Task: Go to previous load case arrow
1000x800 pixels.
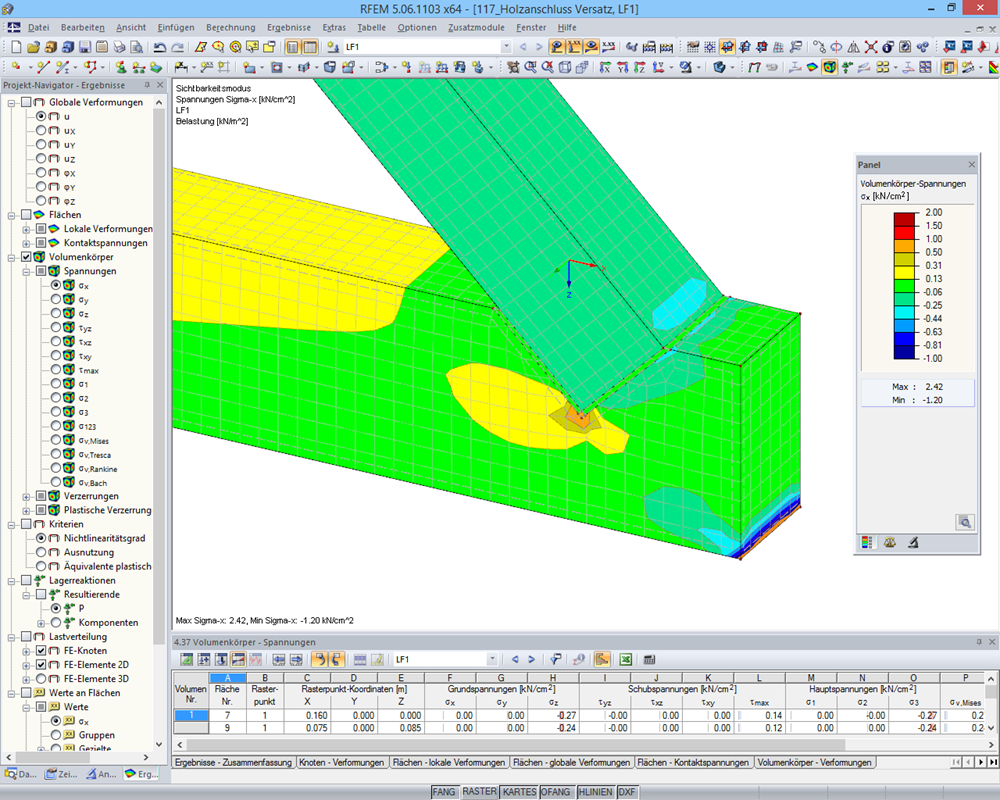Action: coord(523,47)
